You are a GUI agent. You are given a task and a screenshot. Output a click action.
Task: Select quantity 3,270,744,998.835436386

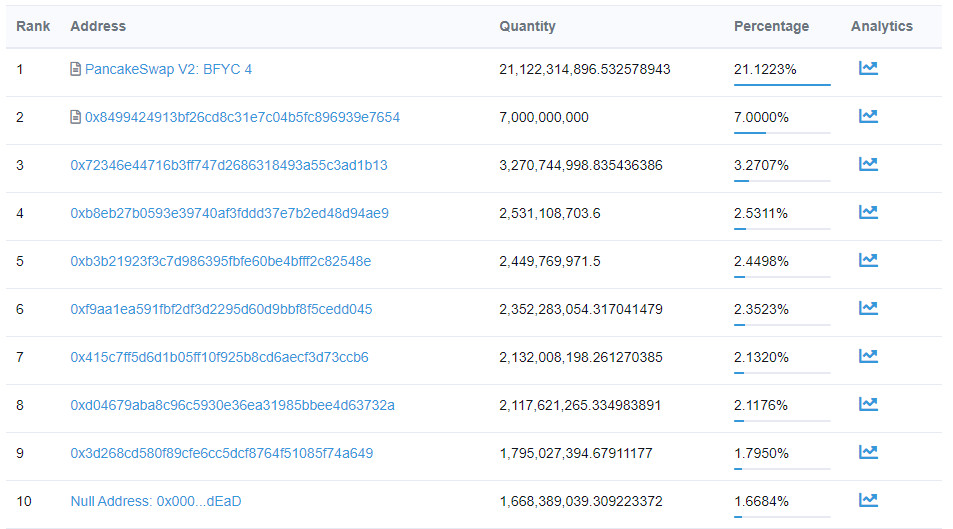pos(581,165)
